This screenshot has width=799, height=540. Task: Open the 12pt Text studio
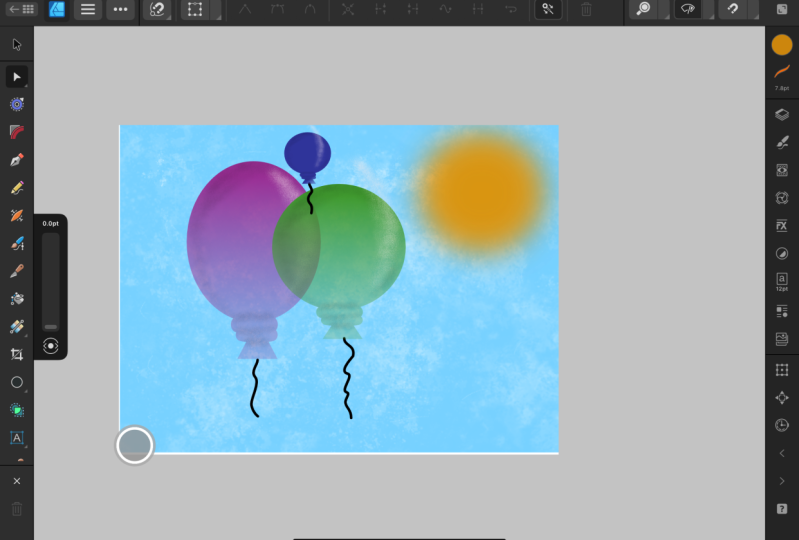click(x=782, y=282)
